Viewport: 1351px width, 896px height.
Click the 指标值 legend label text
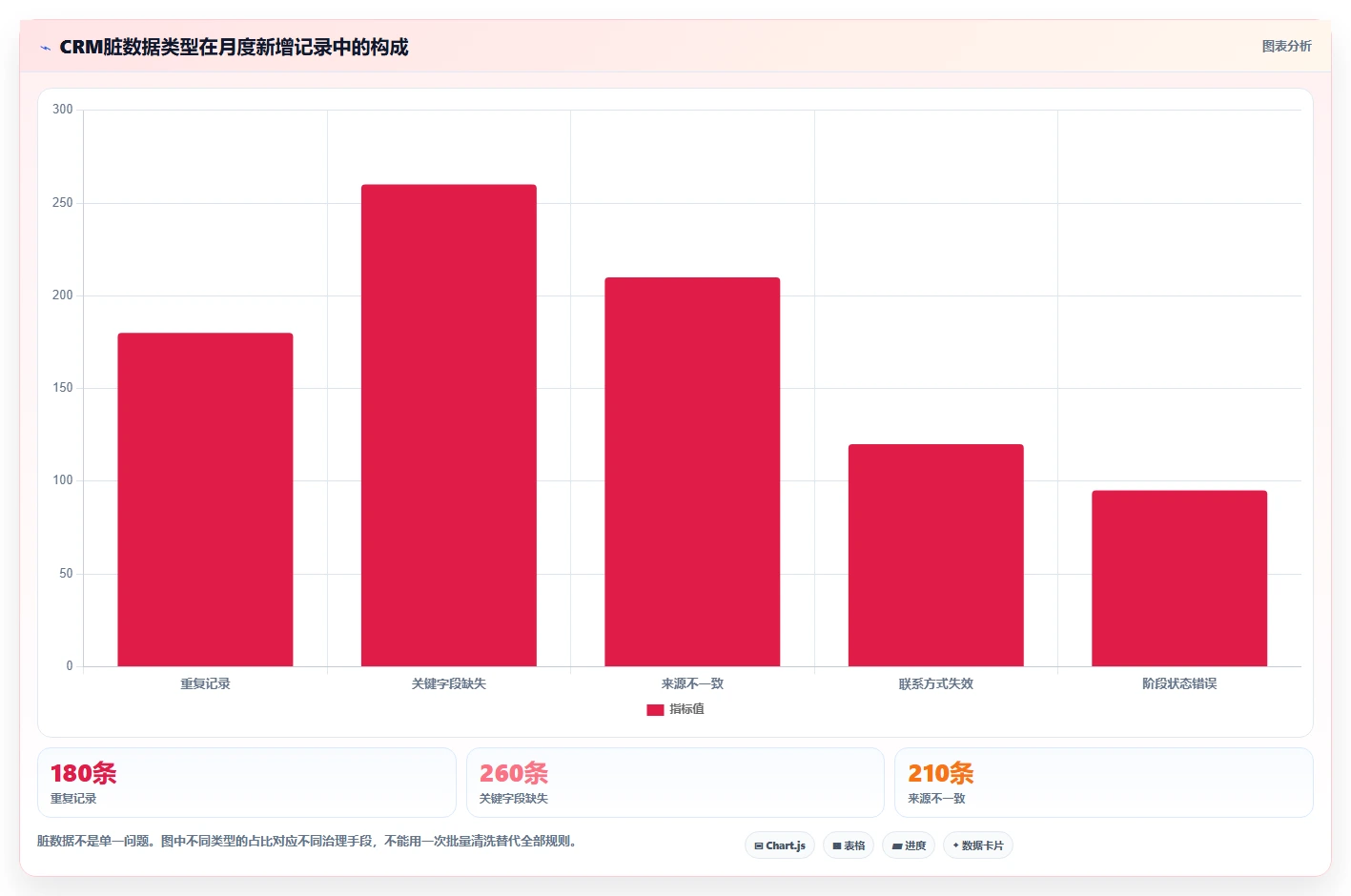[x=686, y=709]
